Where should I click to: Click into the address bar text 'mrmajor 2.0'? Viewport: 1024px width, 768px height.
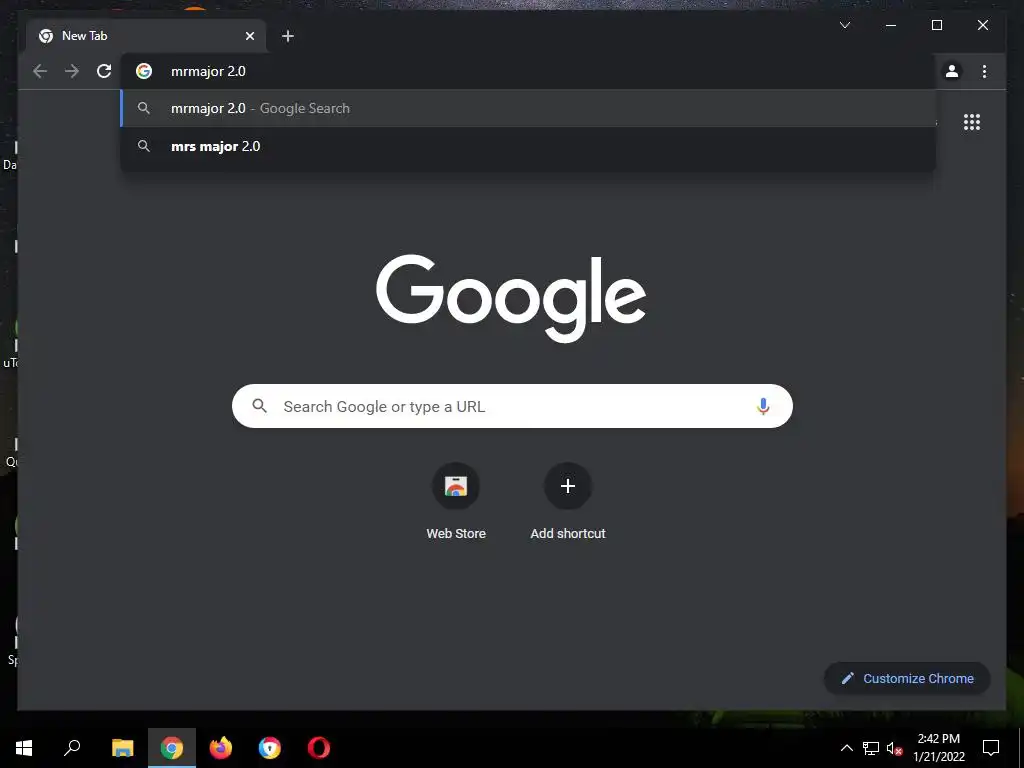[x=208, y=71]
